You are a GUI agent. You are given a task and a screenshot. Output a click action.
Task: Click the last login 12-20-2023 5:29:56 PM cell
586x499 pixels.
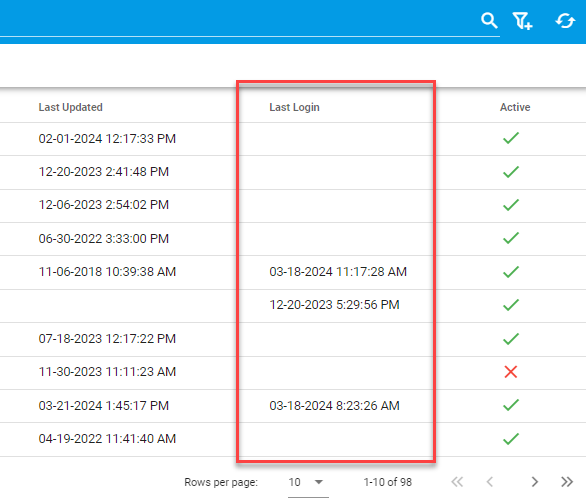(x=334, y=305)
